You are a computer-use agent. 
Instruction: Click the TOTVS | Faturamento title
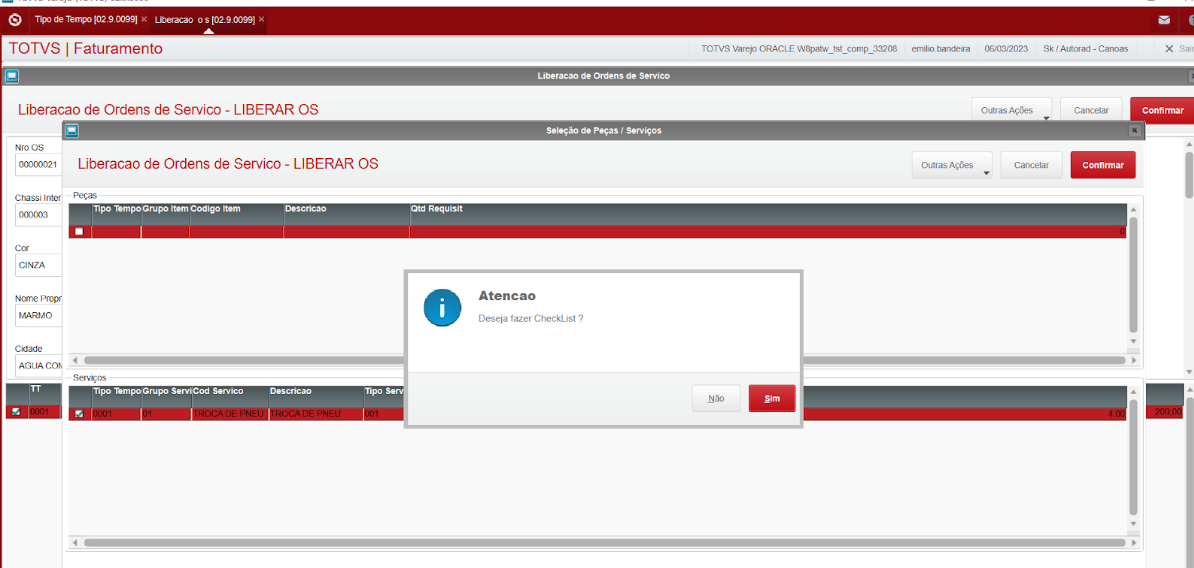[x=85, y=49]
